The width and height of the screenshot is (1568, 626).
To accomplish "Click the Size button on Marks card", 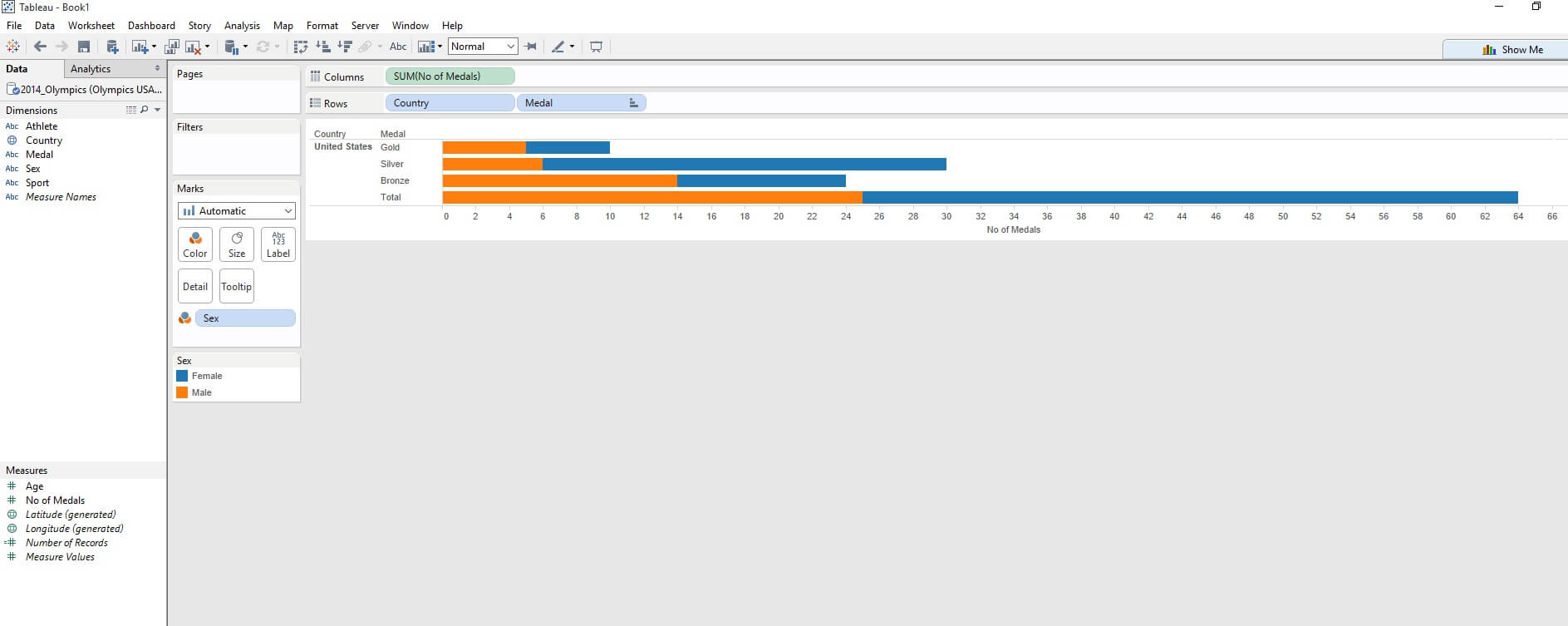I will point(237,244).
